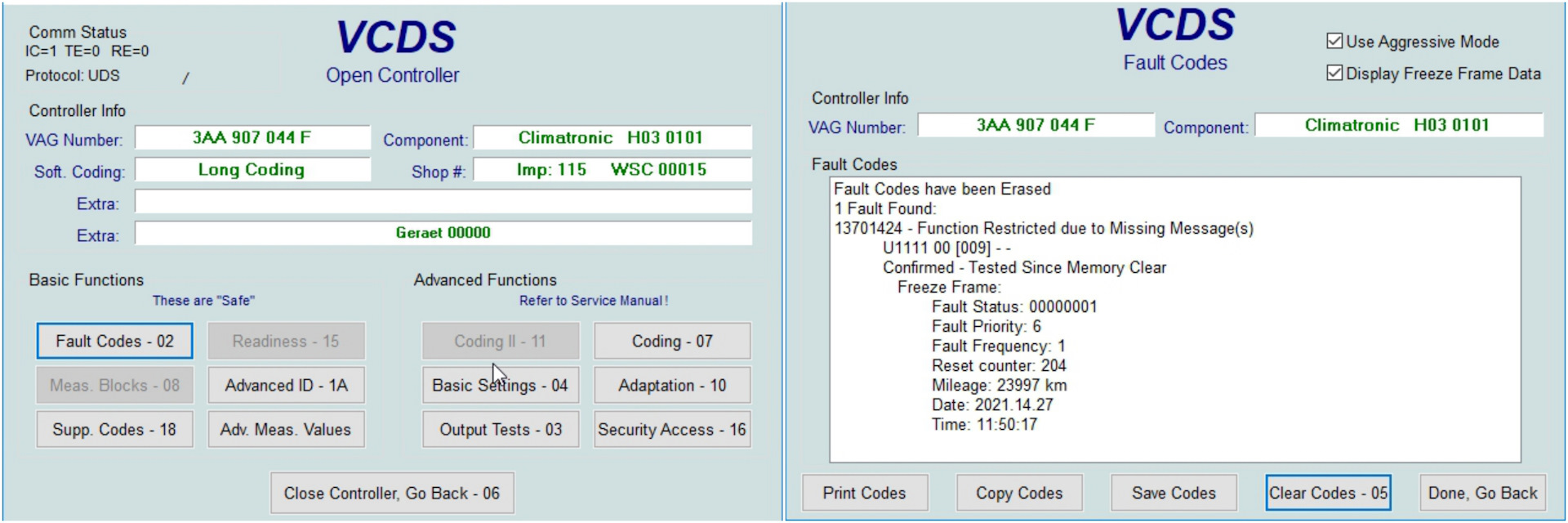Open Adv. Meas. Values
The image size is (1568, 523).
(286, 429)
